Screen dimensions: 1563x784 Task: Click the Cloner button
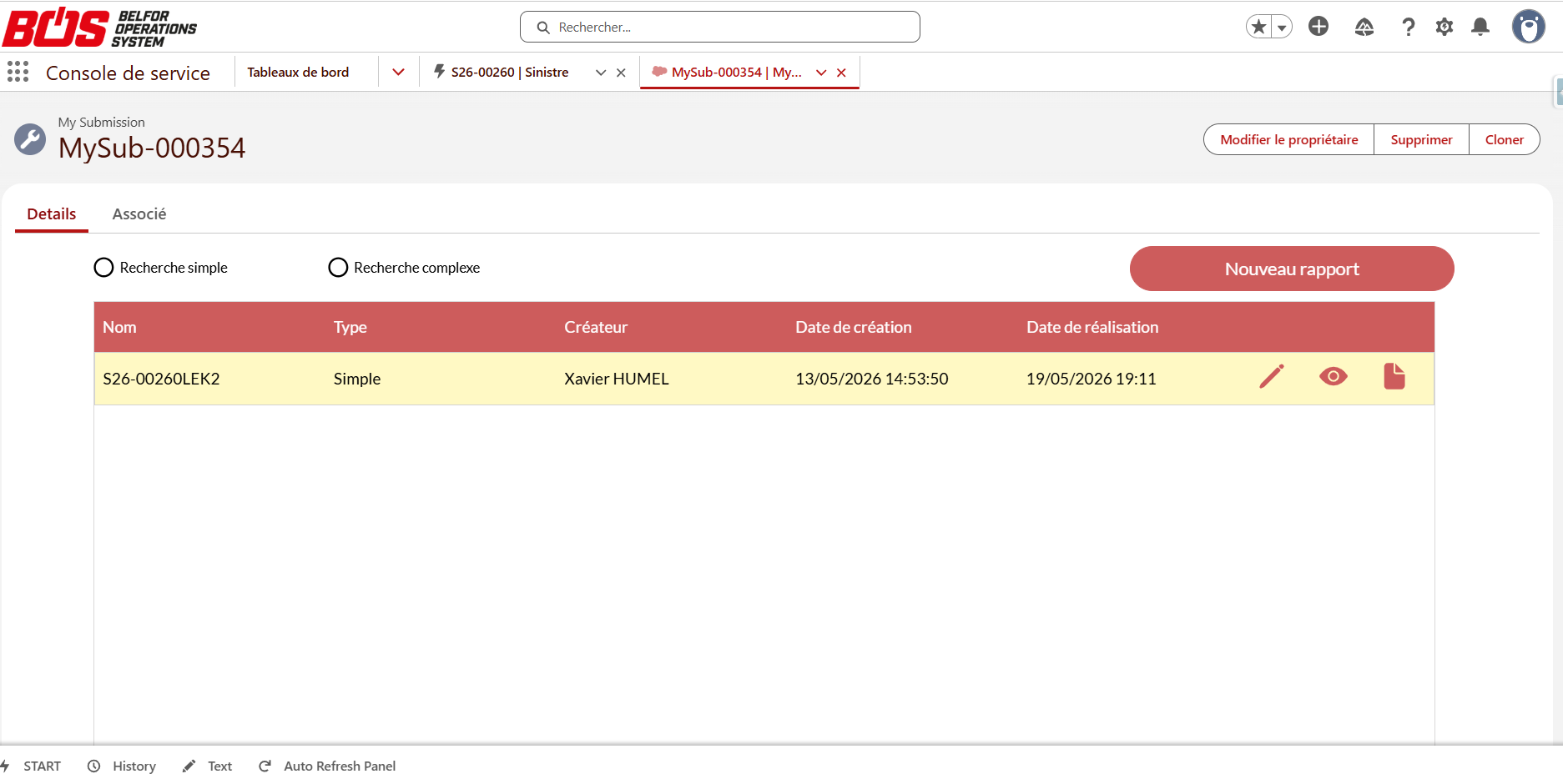[1504, 139]
